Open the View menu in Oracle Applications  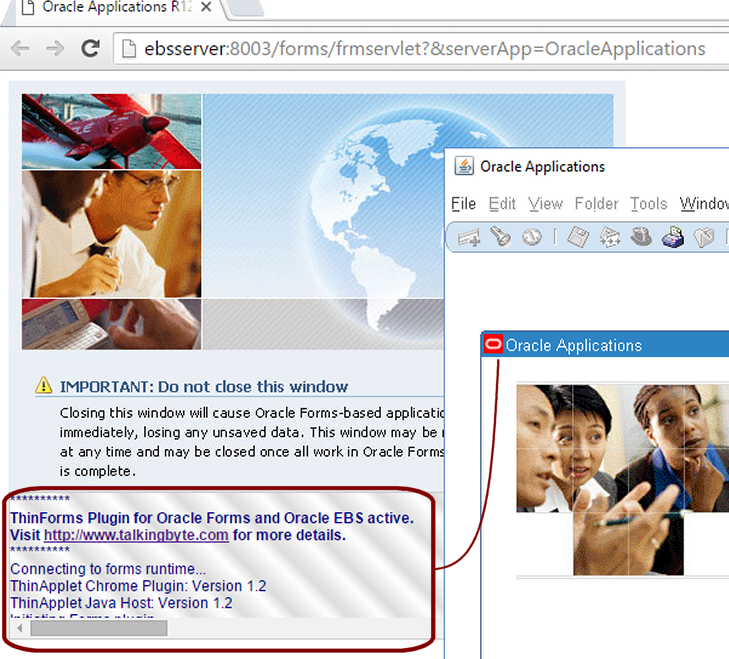point(545,204)
